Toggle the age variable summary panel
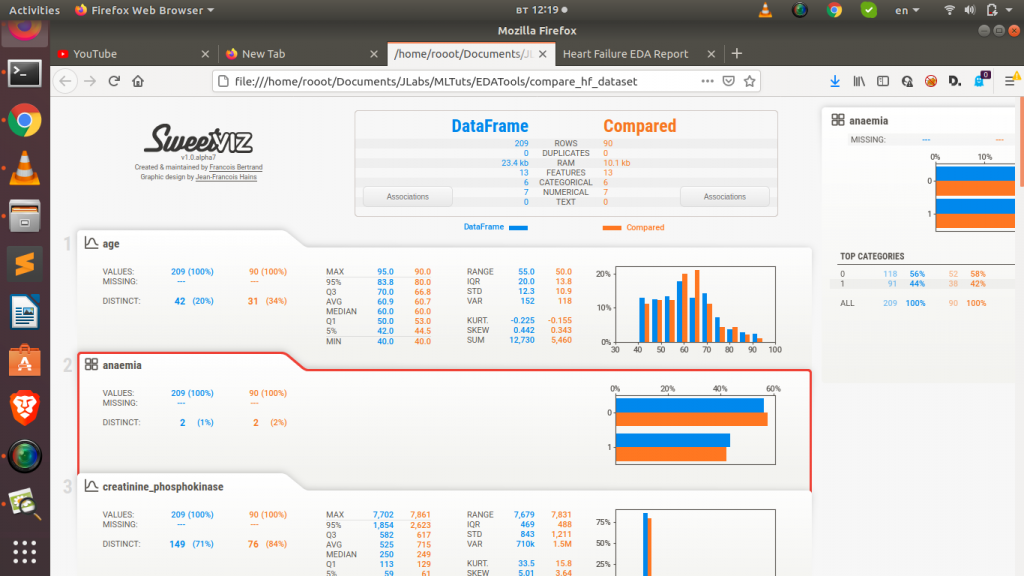Screen dimensions: 1024x576 click(x=110, y=242)
